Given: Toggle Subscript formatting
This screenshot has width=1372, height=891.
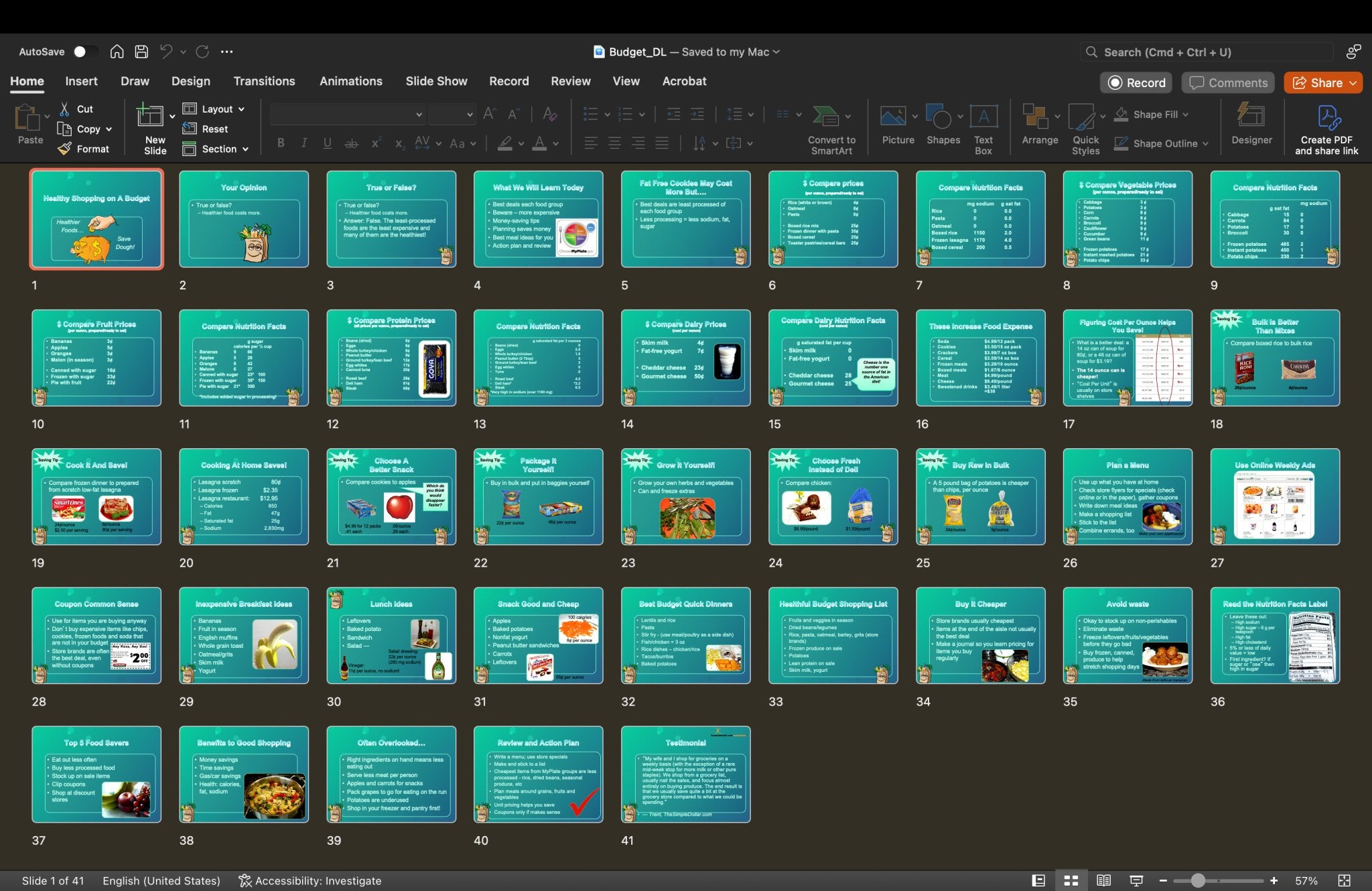Looking at the screenshot, I should coord(399,143).
